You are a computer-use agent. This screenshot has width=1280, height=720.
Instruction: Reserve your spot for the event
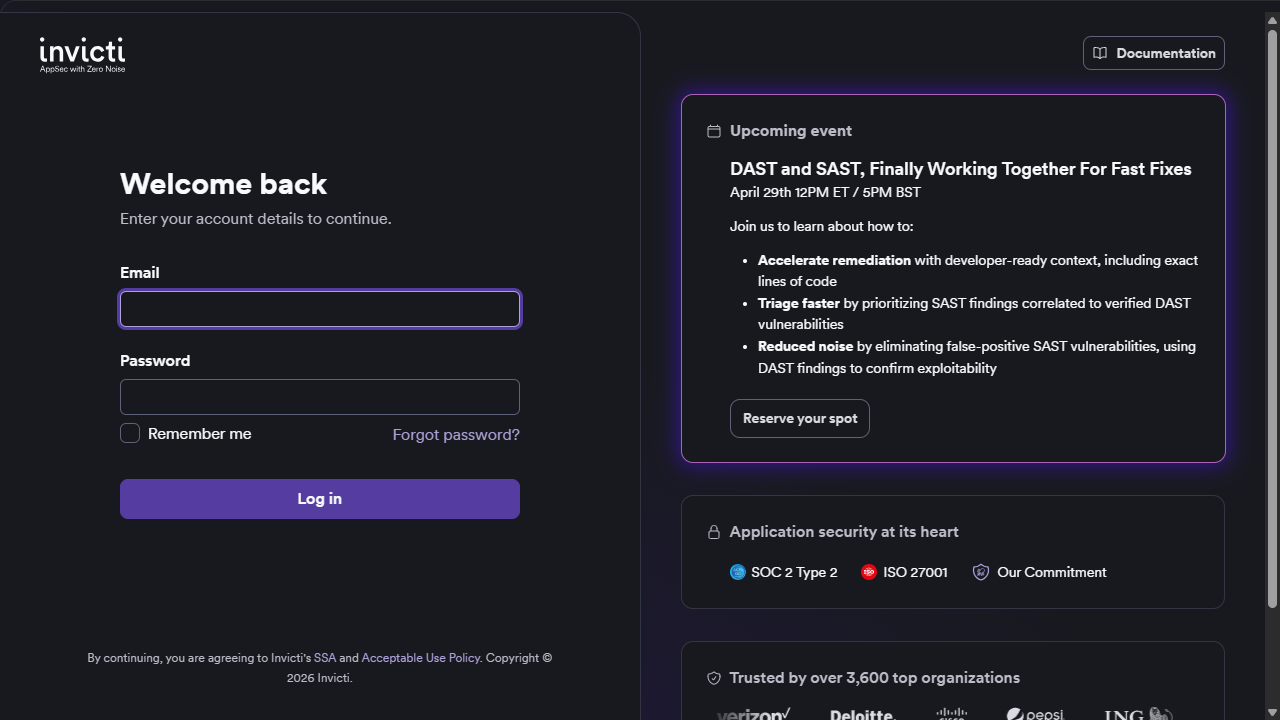[800, 419]
